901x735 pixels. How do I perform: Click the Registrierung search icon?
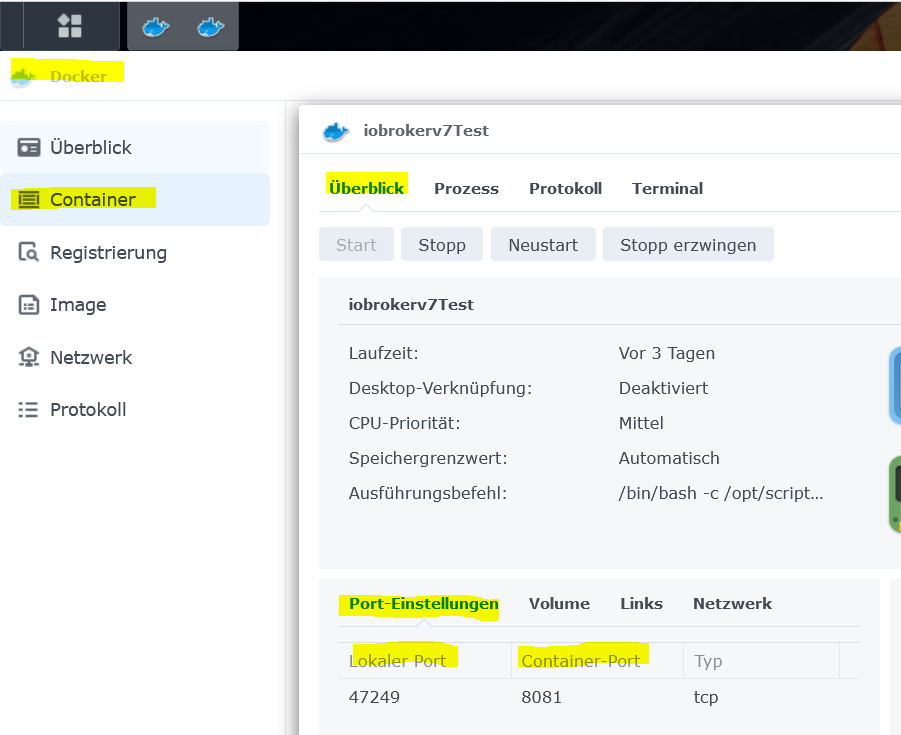pyautogui.click(x=29, y=253)
